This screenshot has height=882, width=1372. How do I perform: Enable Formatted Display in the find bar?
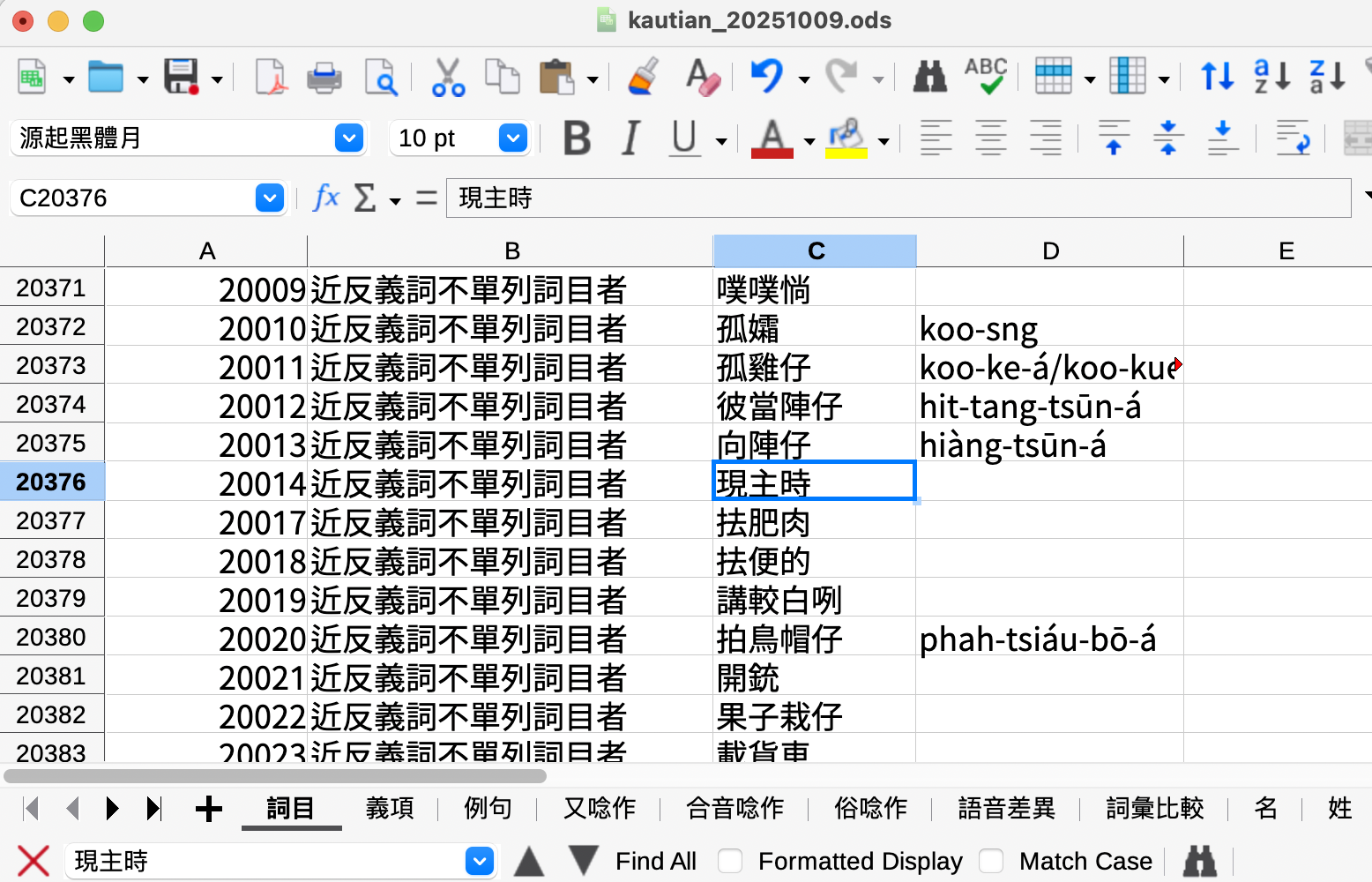[730, 861]
